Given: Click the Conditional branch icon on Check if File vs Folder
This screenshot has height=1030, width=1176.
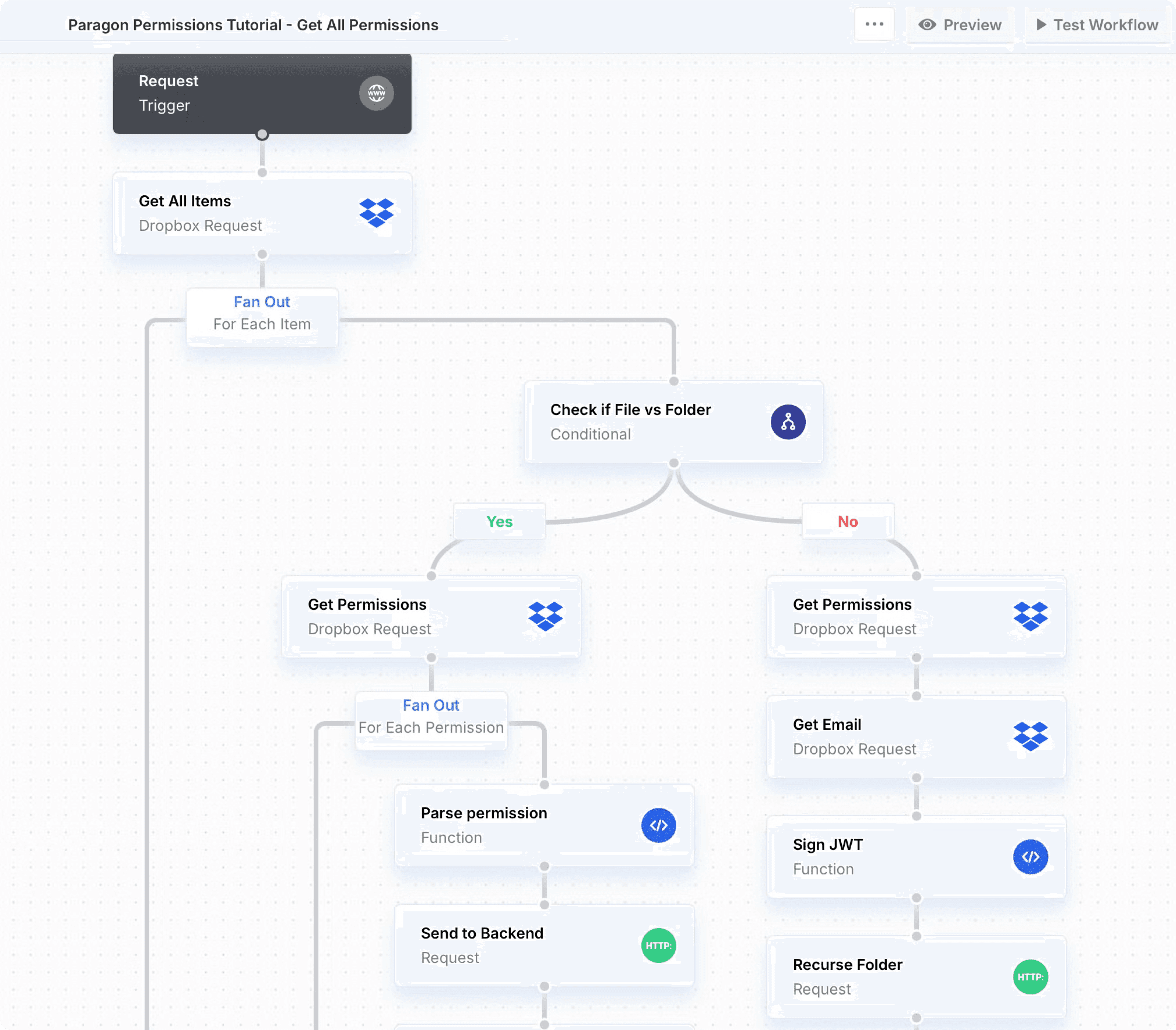Looking at the screenshot, I should pos(787,422).
